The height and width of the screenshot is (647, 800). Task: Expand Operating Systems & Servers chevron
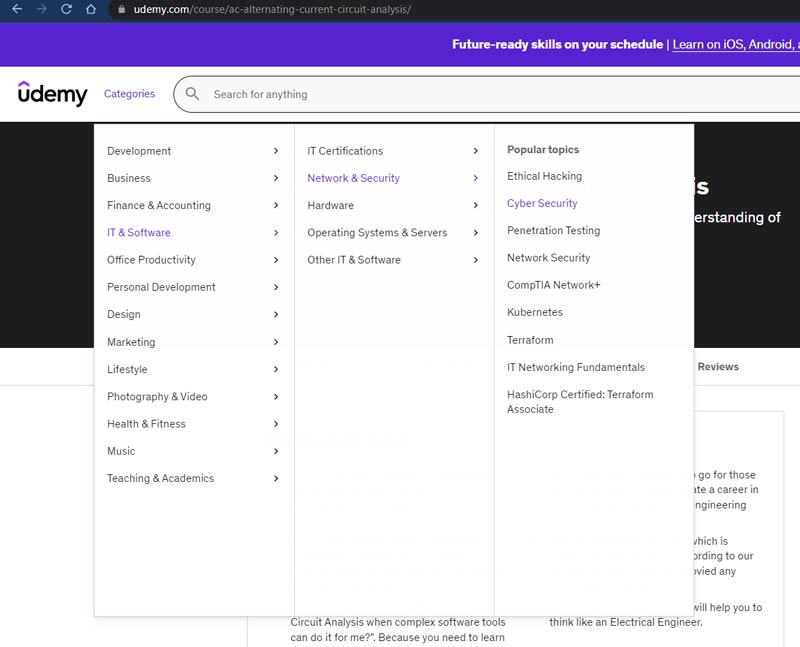(x=476, y=233)
